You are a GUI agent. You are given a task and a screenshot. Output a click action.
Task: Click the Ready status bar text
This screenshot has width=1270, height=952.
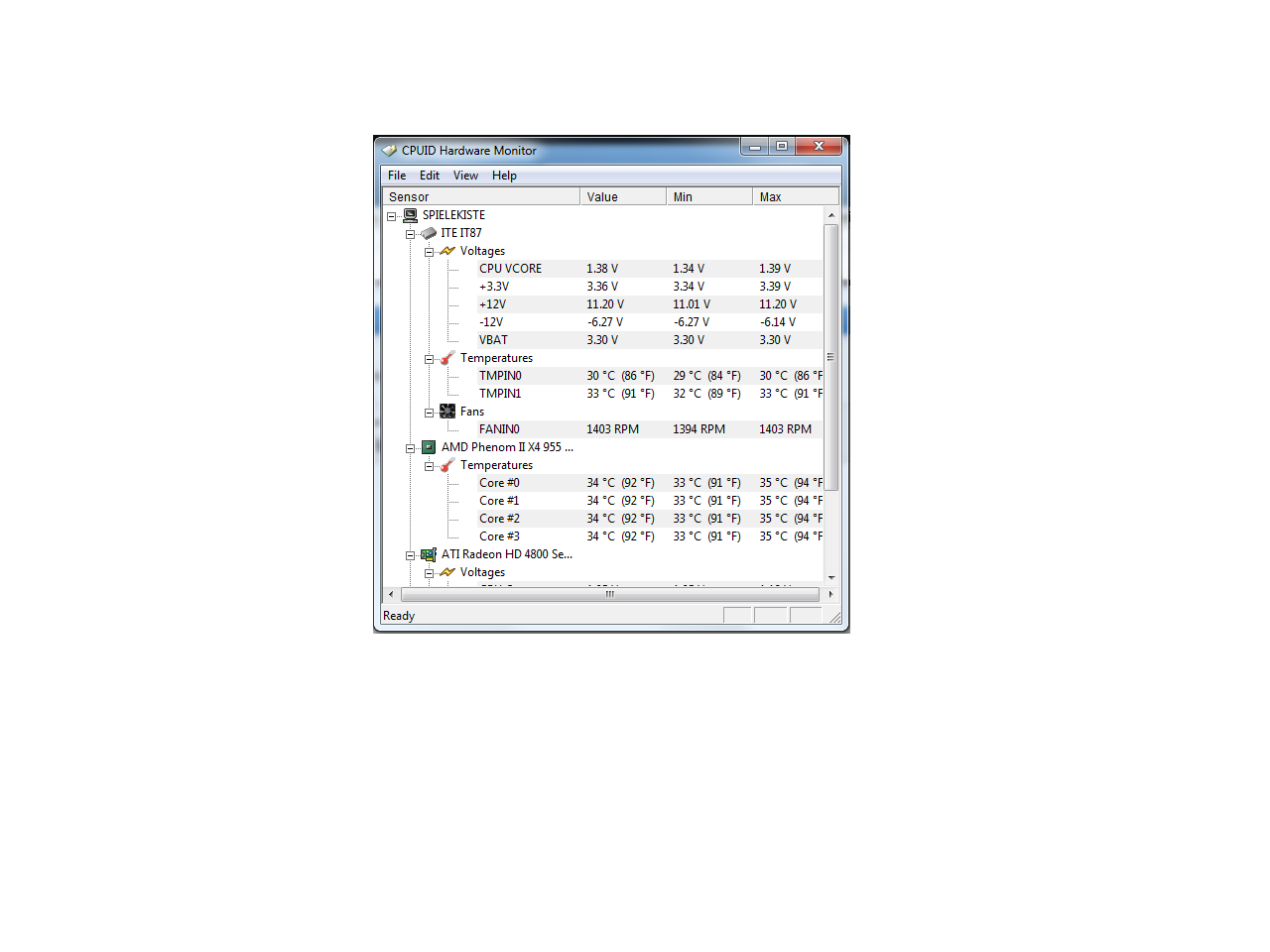(399, 616)
